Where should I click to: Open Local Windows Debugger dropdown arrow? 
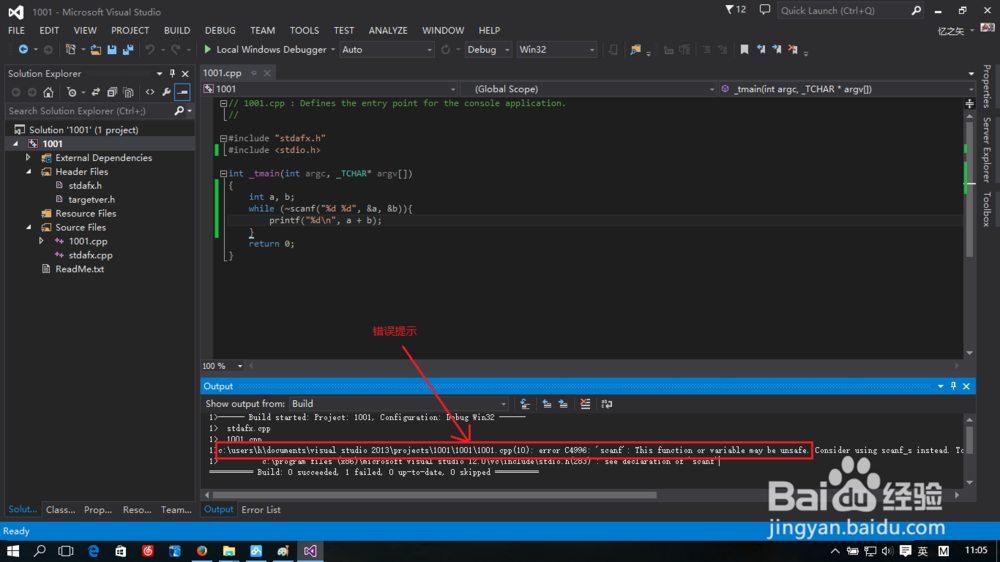[333, 50]
